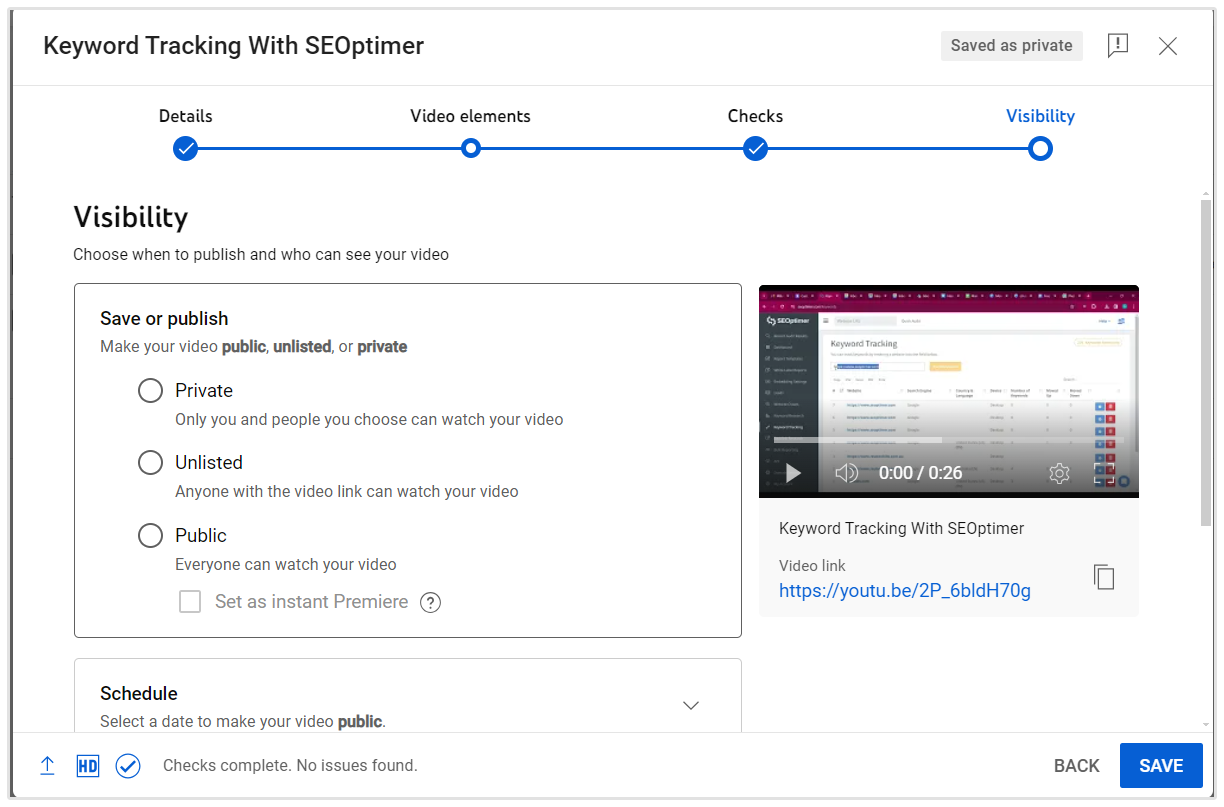The image size is (1224, 807).
Task: Switch to the Video elements step
Action: click(471, 149)
